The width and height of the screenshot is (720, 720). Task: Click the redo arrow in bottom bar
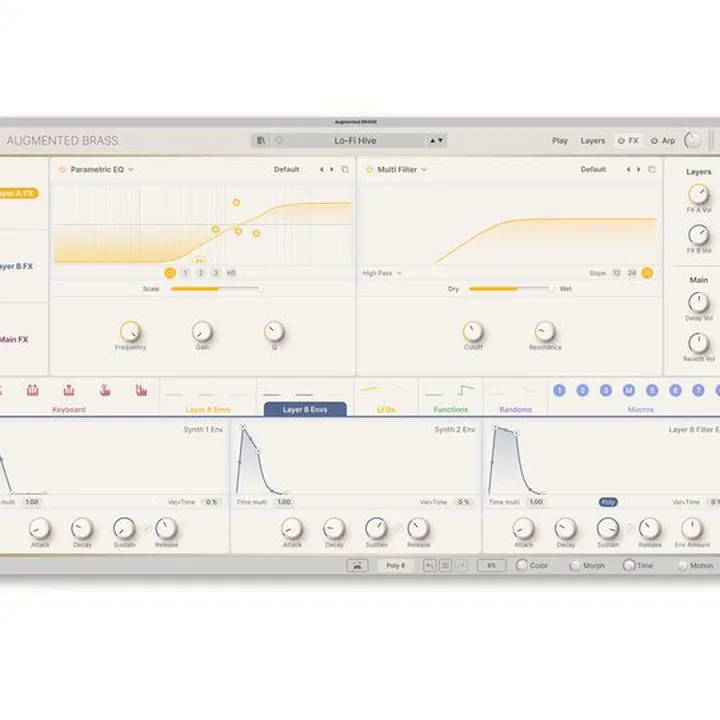coord(461,566)
